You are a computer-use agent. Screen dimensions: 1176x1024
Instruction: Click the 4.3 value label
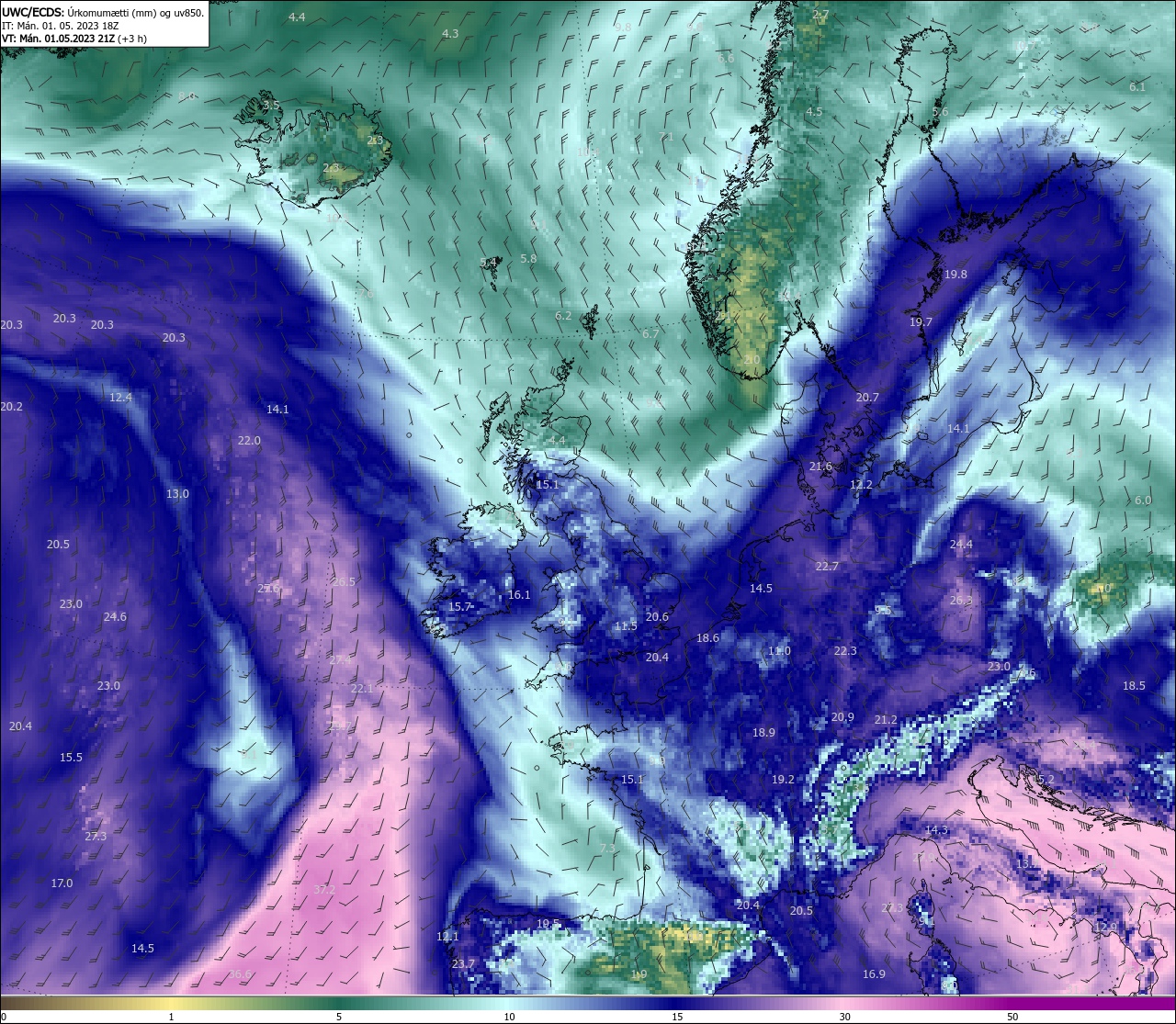450,33
